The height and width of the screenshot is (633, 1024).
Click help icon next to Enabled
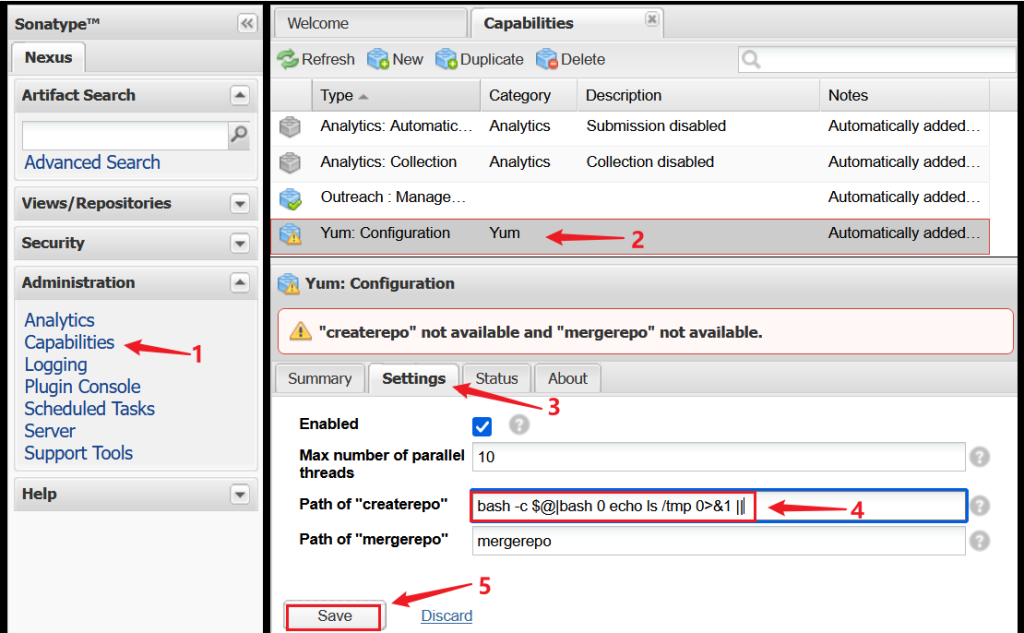(519, 425)
